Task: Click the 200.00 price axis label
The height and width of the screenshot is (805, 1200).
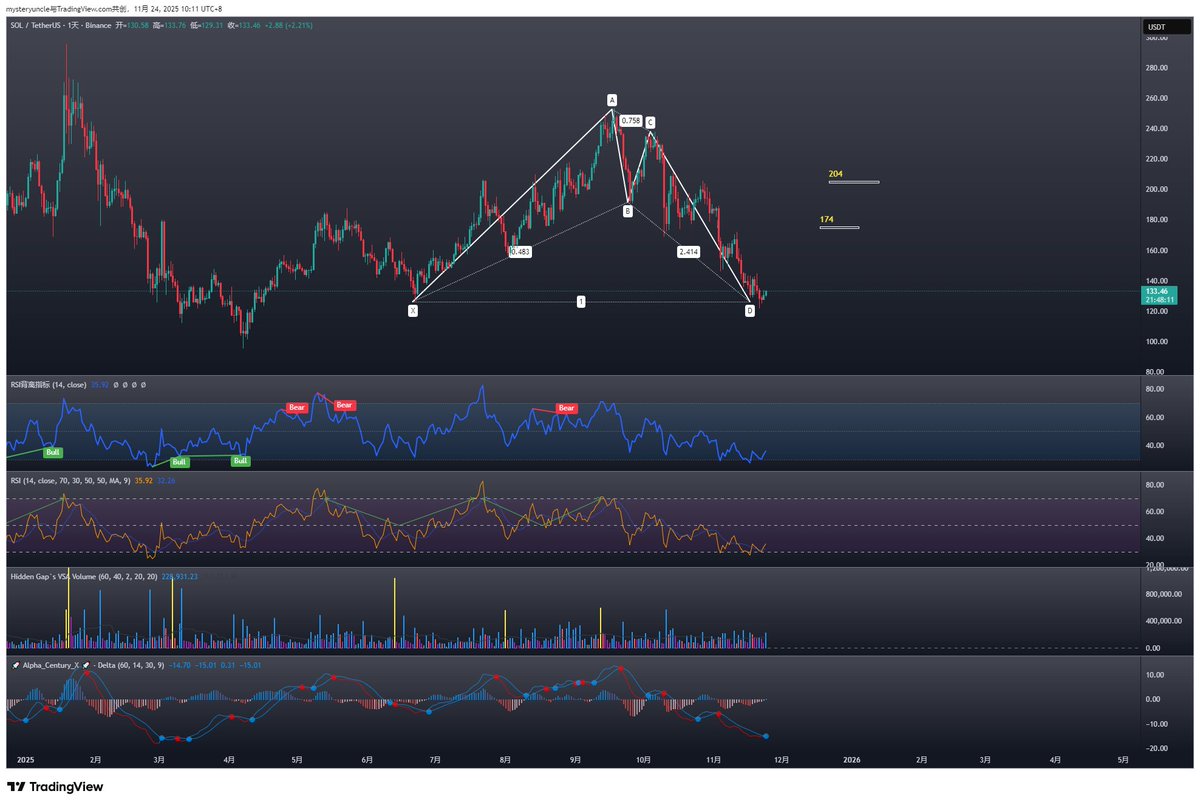Action: (x=1157, y=189)
